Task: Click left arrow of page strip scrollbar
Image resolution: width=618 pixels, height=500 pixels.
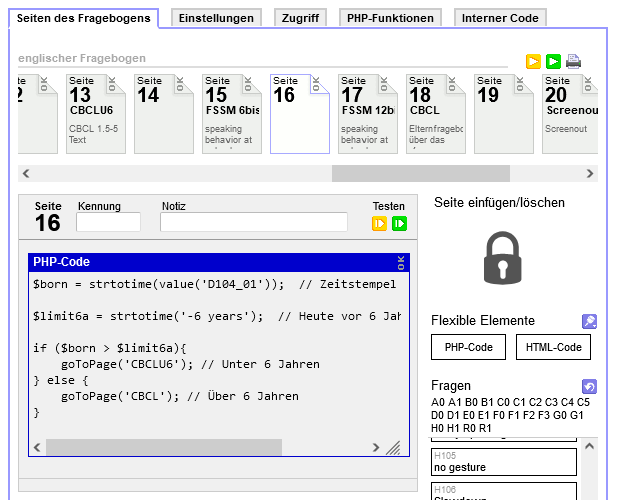Action: point(26,173)
